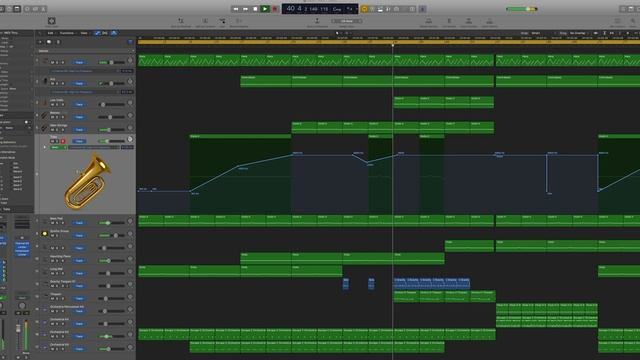Adjust the master volume slider
Screen dimensions: 640x360
click(522, 9)
